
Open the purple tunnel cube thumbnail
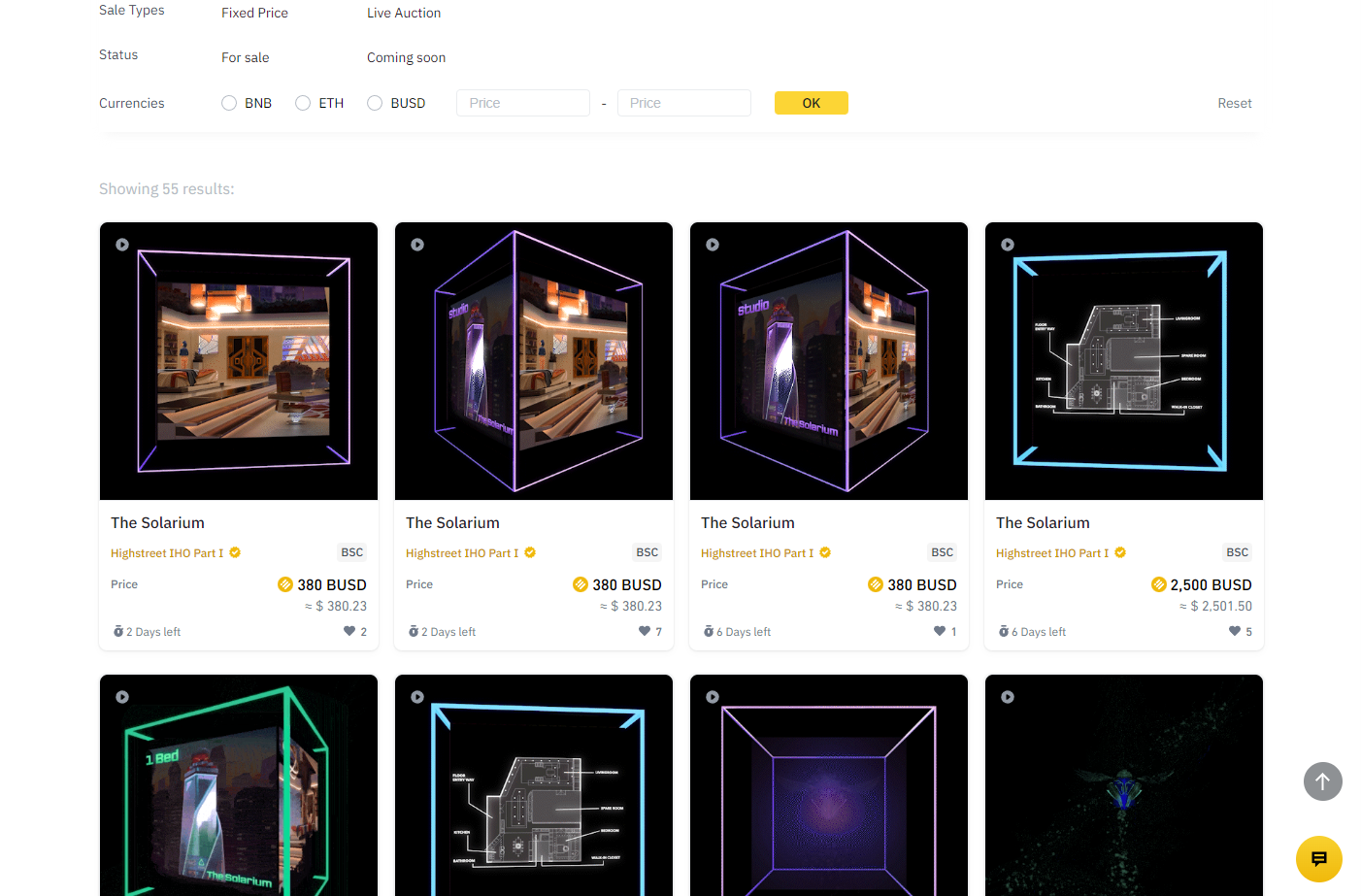829,785
